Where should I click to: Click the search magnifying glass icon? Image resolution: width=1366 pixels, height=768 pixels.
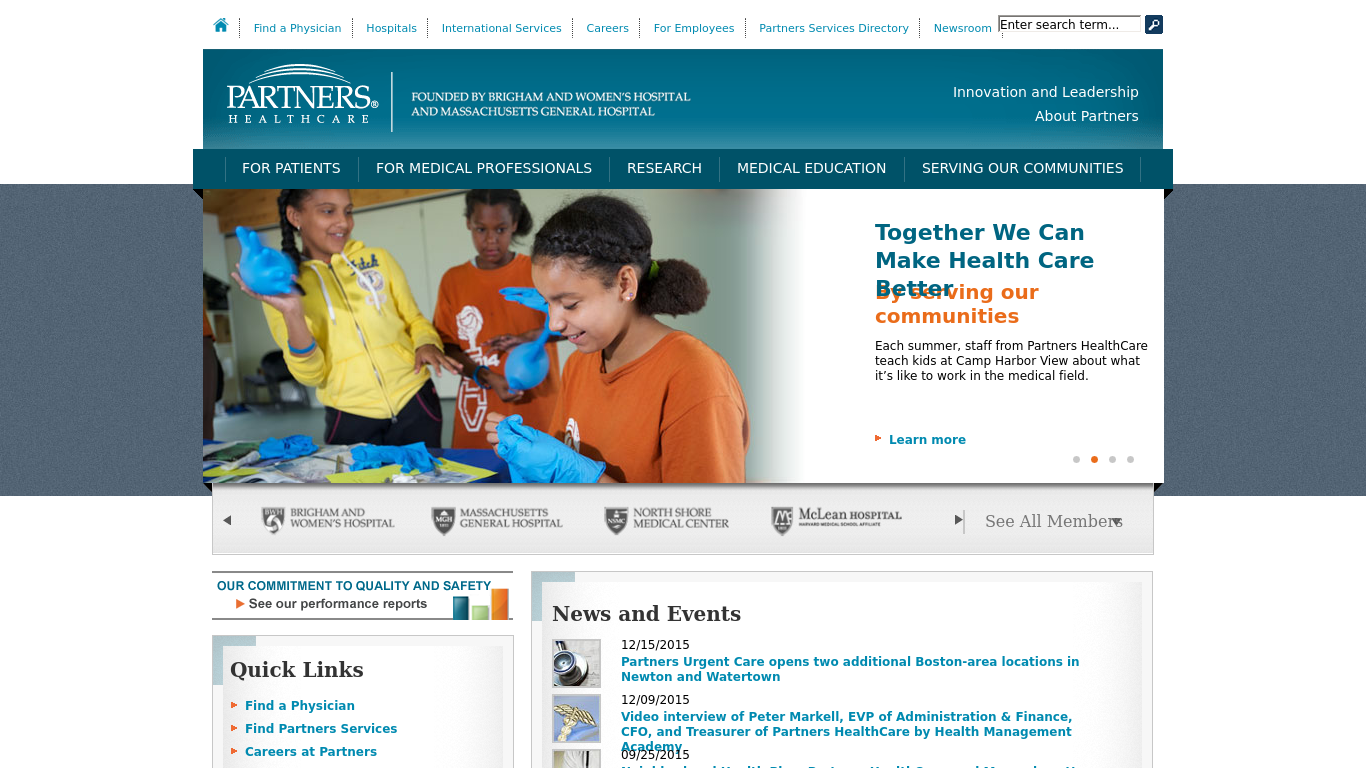[x=1153, y=24]
